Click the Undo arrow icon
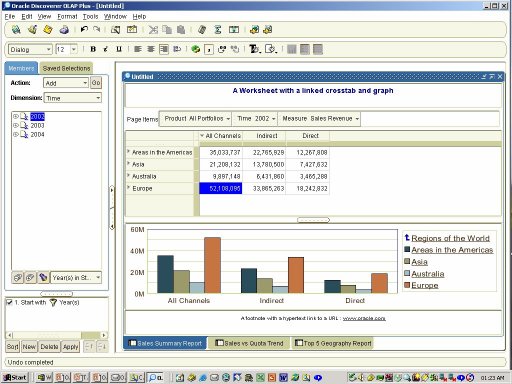The height and width of the screenshot is (384, 512). [x=84, y=29]
